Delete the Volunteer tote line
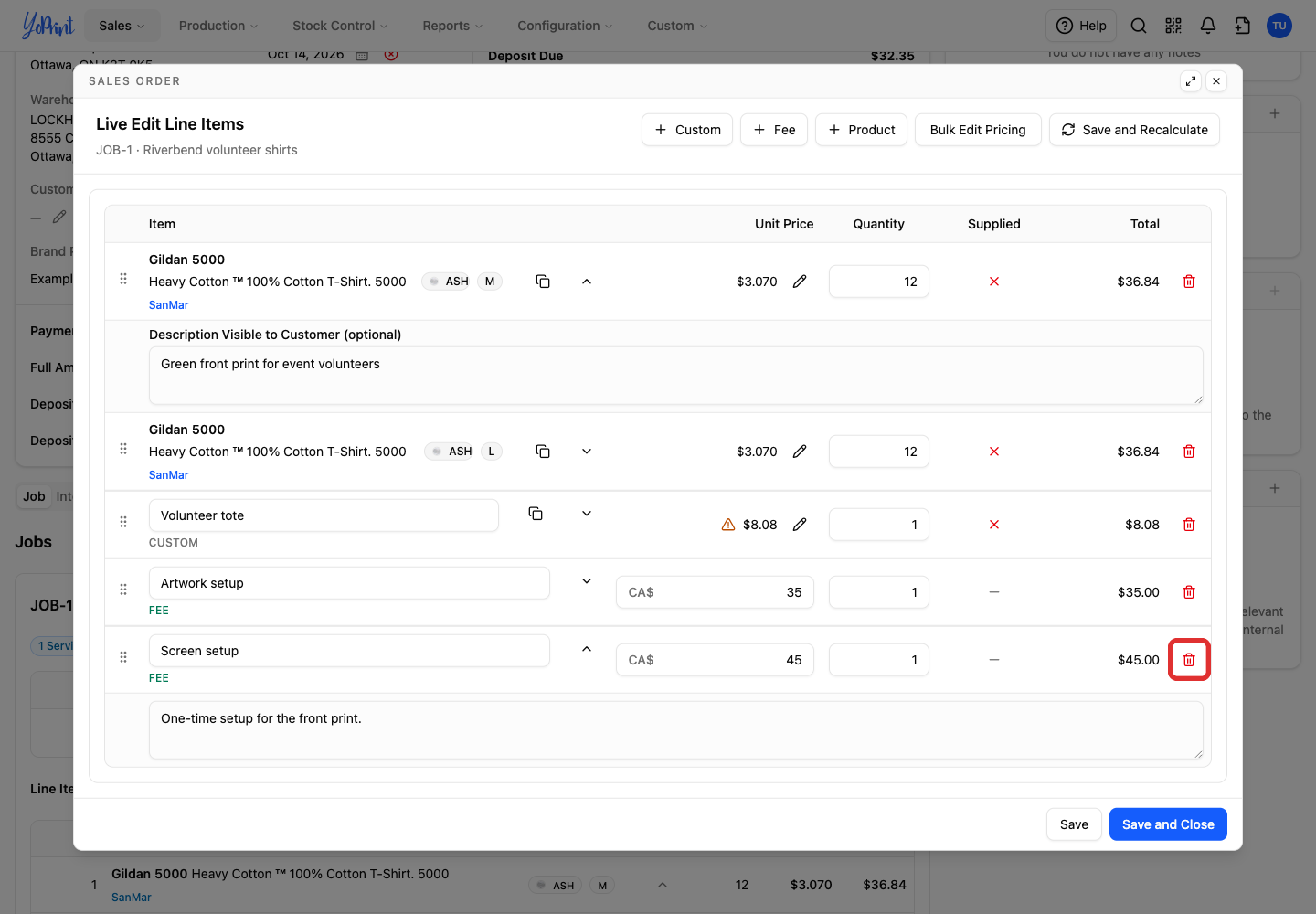The height and width of the screenshot is (914, 1316). coord(1189,525)
